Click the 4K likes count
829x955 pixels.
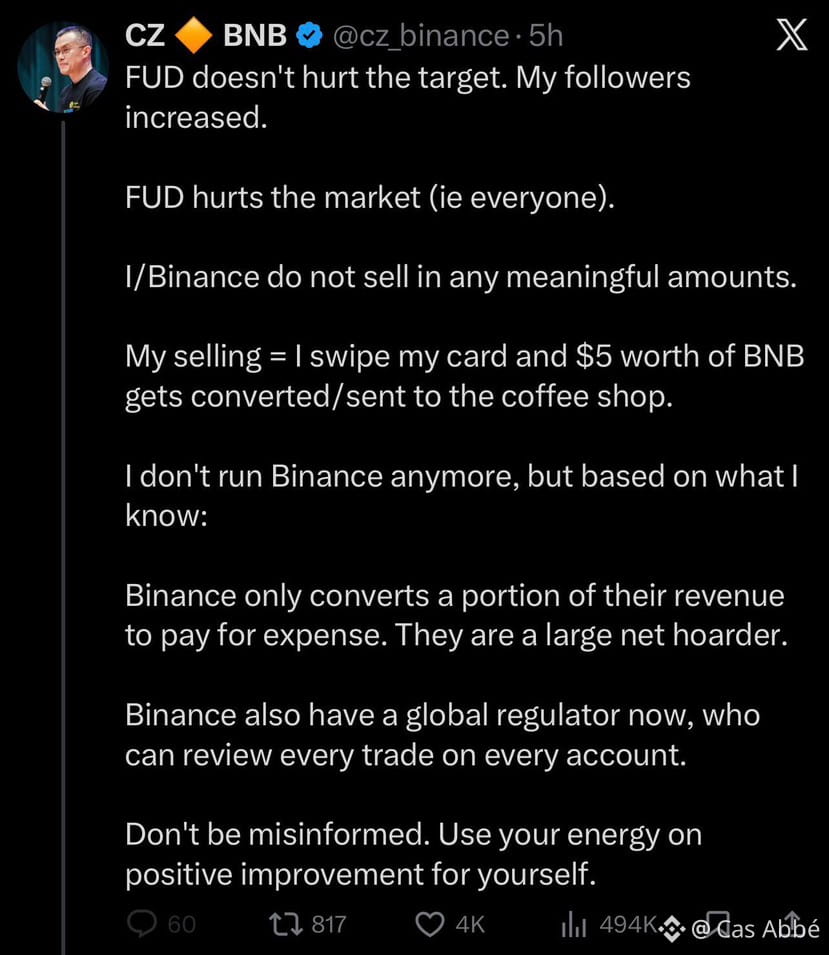tap(470, 925)
